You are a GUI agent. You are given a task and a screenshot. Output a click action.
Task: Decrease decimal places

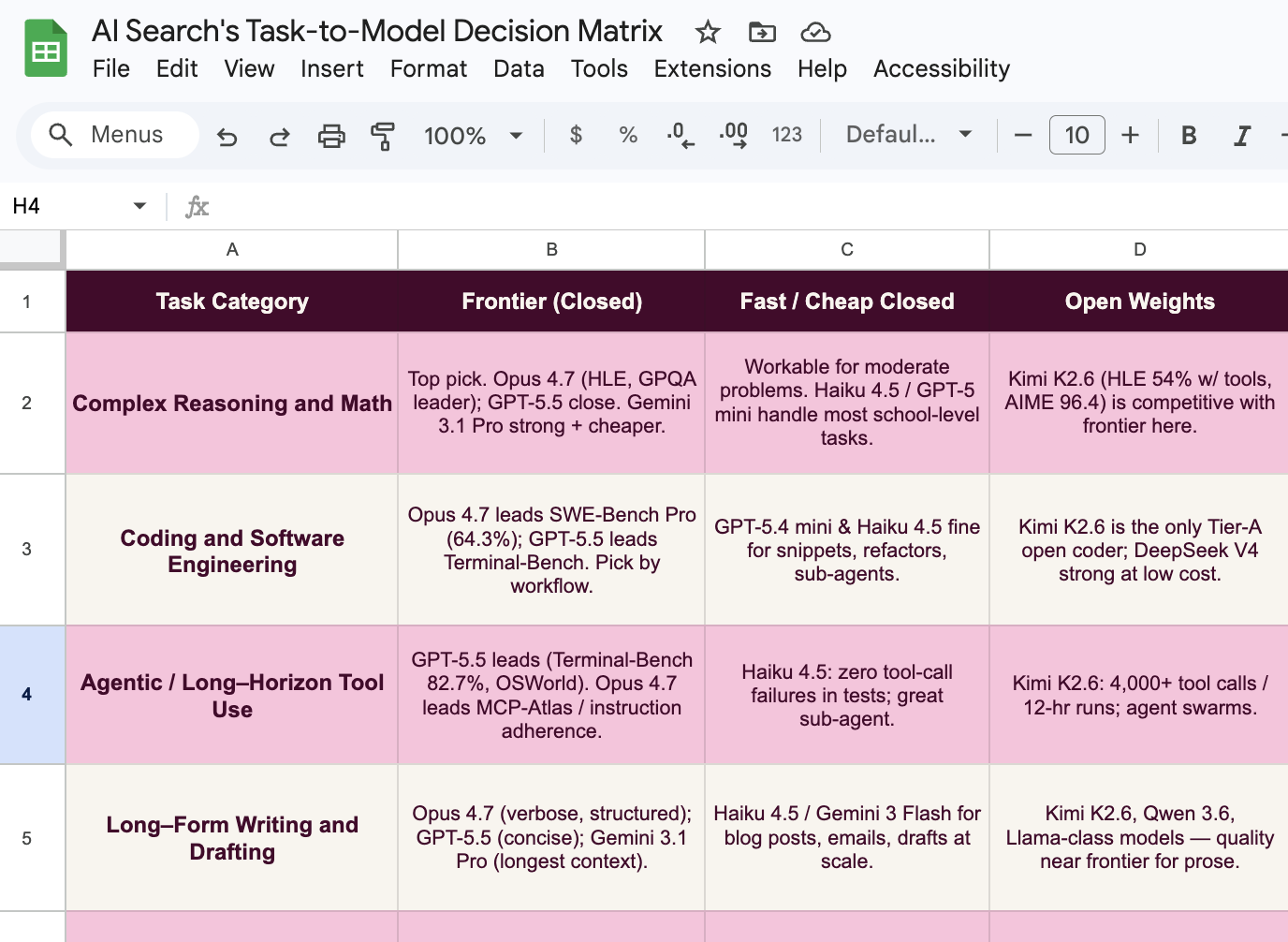point(681,136)
